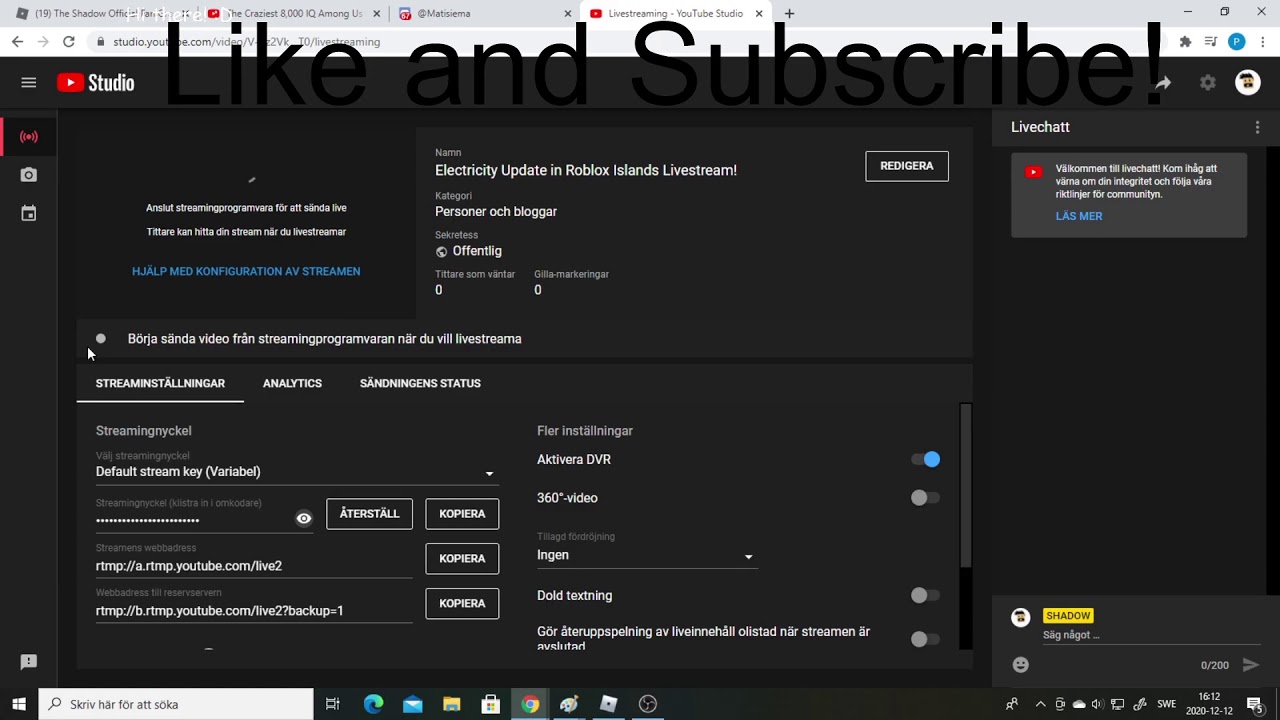Viewport: 1280px width, 720px height.
Task: Open Task View on the taskbar
Action: (x=333, y=704)
